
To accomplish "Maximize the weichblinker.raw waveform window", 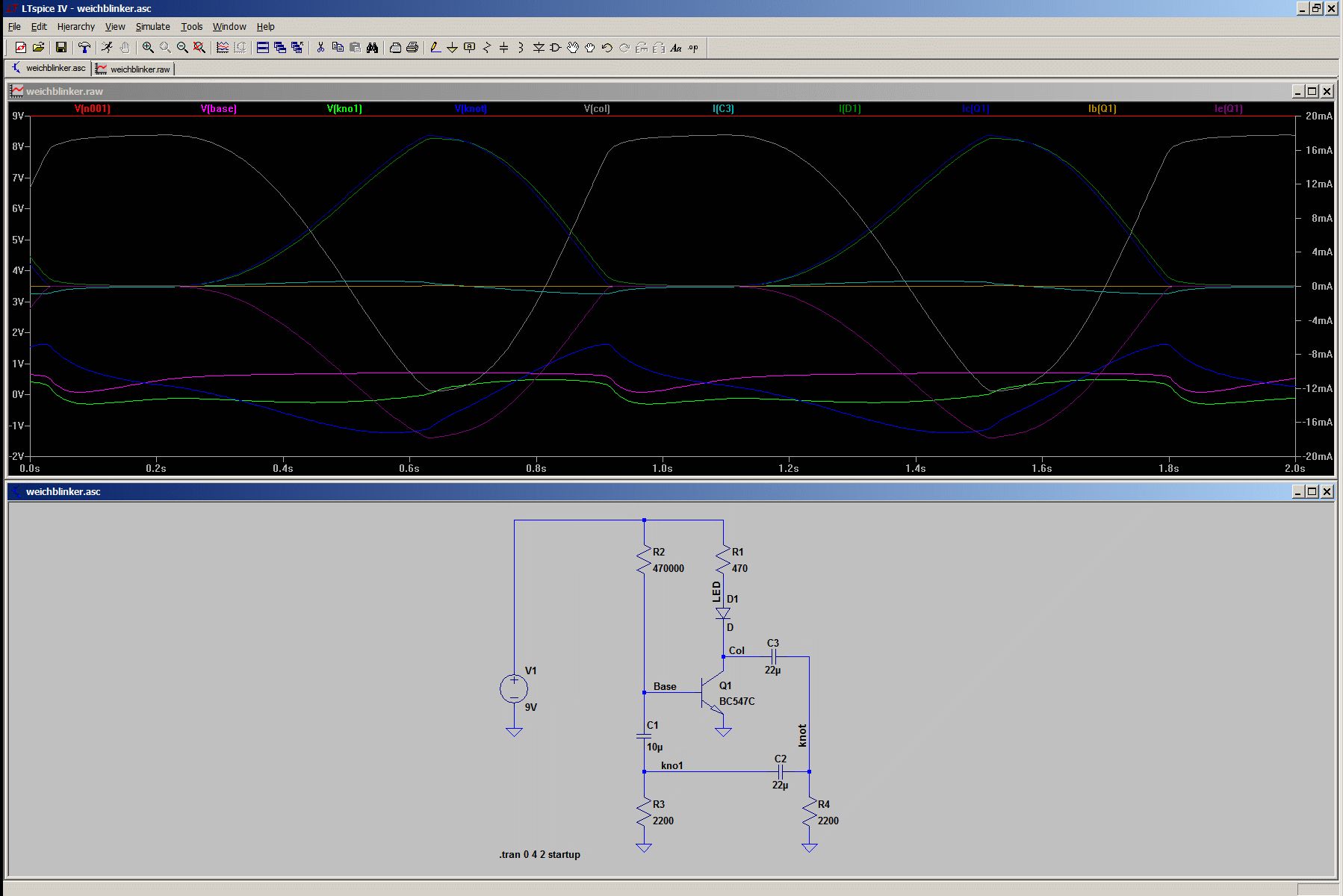I will pyautogui.click(x=1312, y=91).
